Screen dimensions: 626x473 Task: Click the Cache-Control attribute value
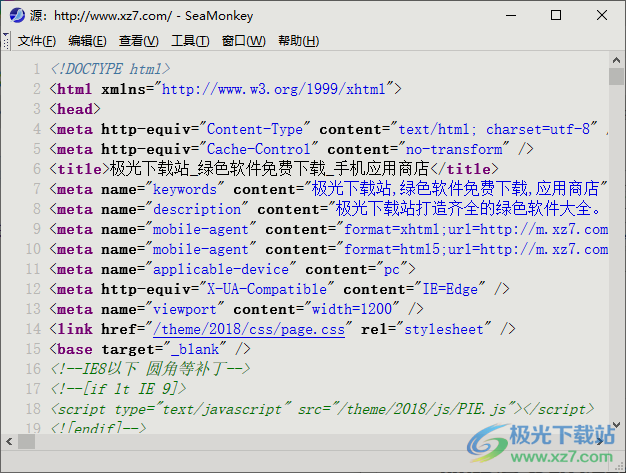click(259, 149)
